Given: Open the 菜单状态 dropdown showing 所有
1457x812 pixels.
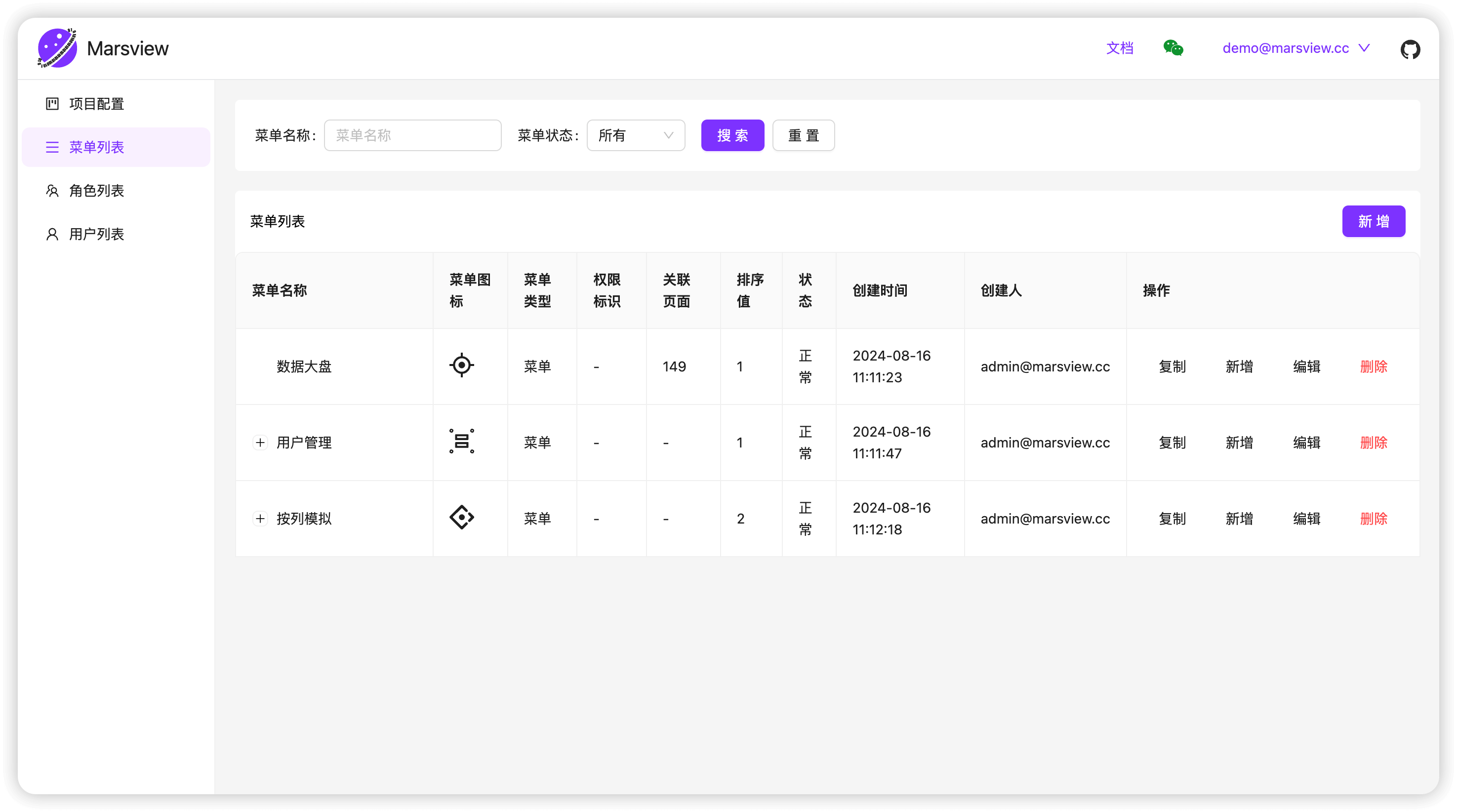Looking at the screenshot, I should tap(636, 136).
